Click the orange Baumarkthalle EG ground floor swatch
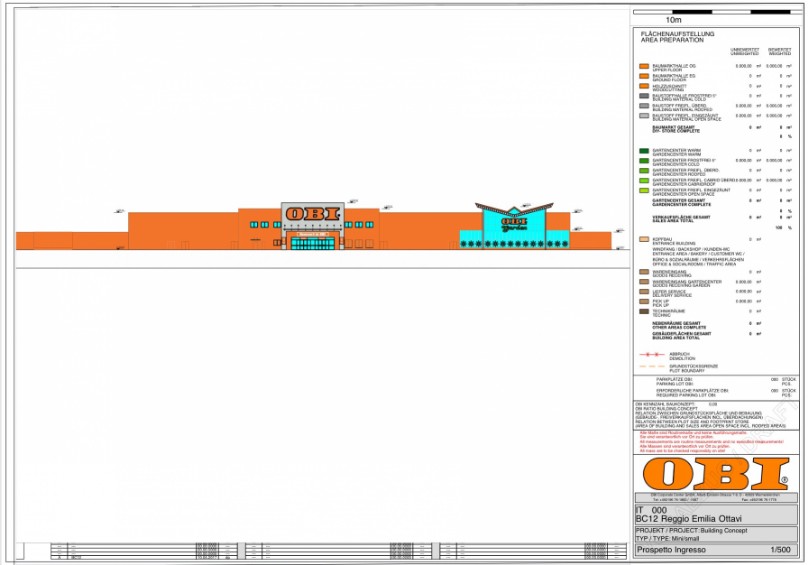808x565 pixels. 644,76
